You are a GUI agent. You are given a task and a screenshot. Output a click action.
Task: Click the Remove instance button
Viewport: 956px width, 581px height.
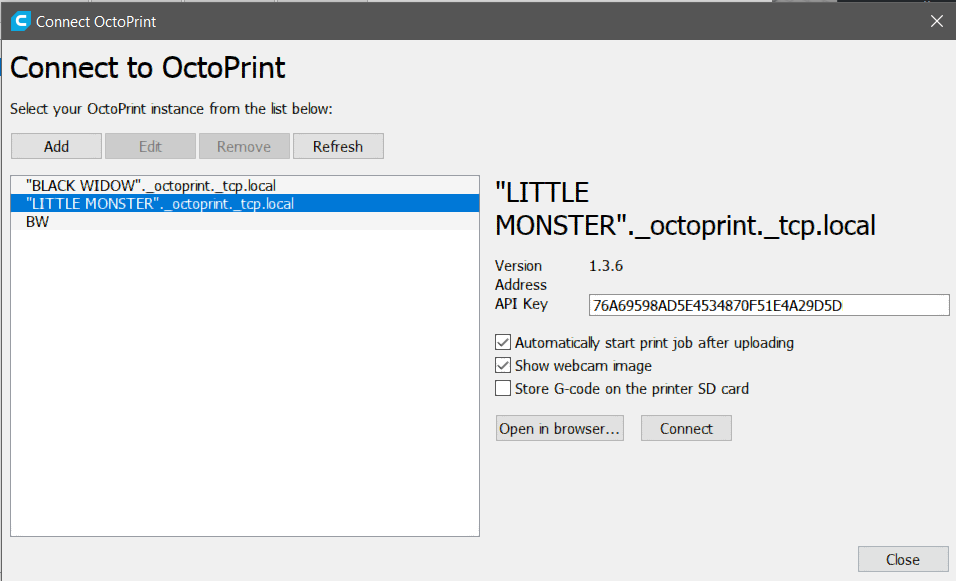[x=244, y=146]
